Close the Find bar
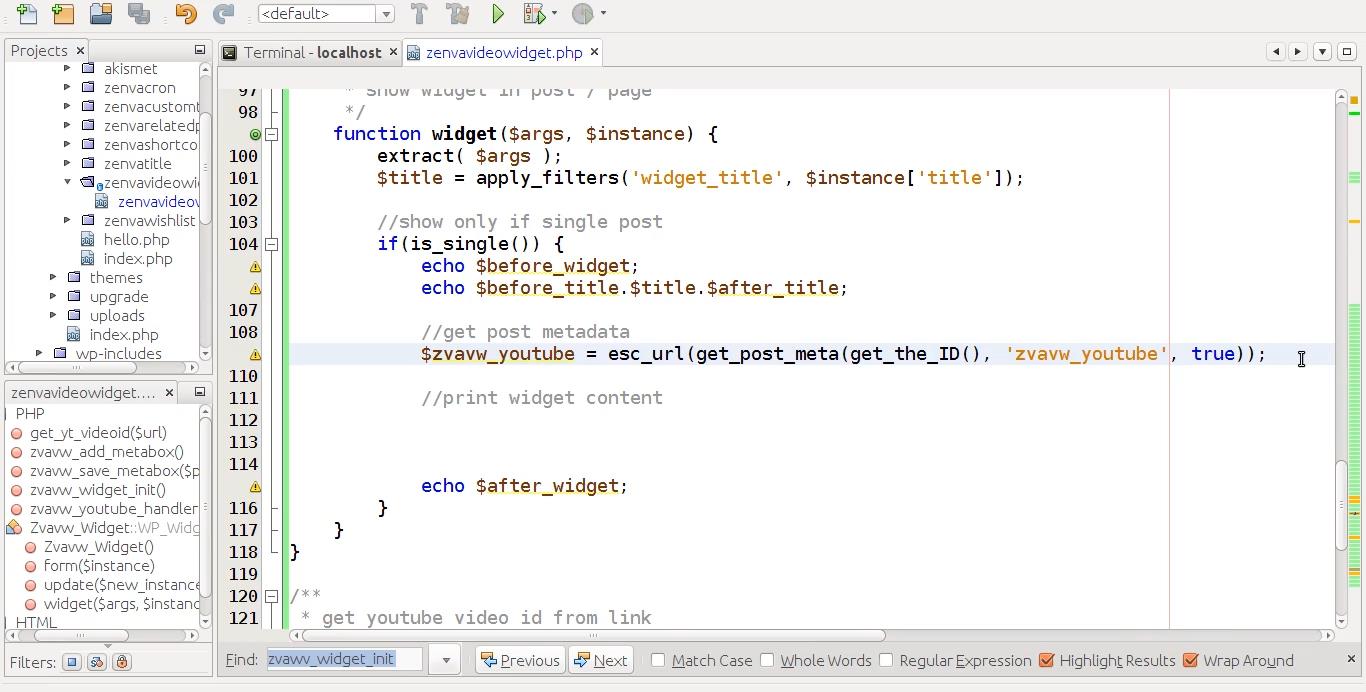Screen dimensions: 1366x692 click(x=1351, y=659)
